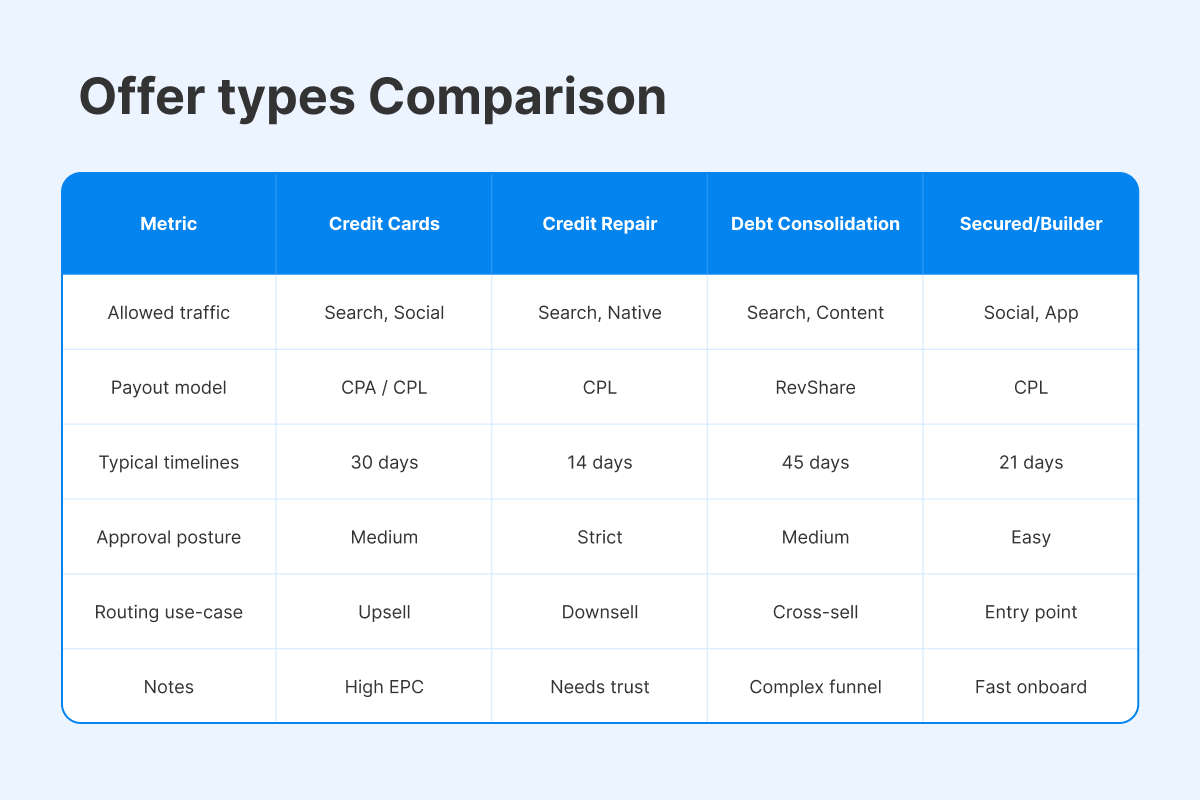Select the Credit Repair column header
The height and width of the screenshot is (800, 1200).
pyautogui.click(x=600, y=224)
